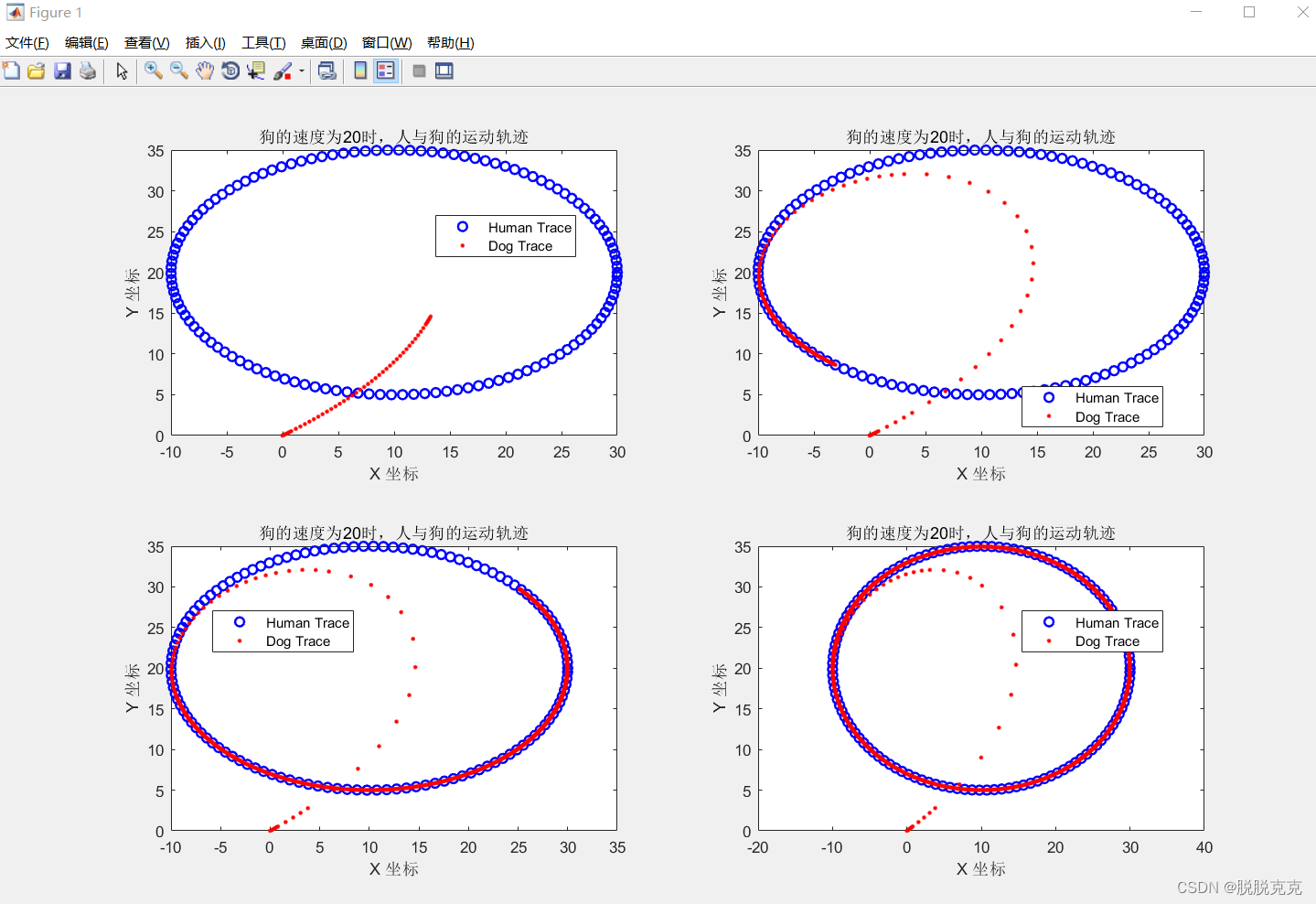Screen dimensions: 1316x904
Task: Click the bottom-right plot's X 坐标 label
Action: (981, 868)
